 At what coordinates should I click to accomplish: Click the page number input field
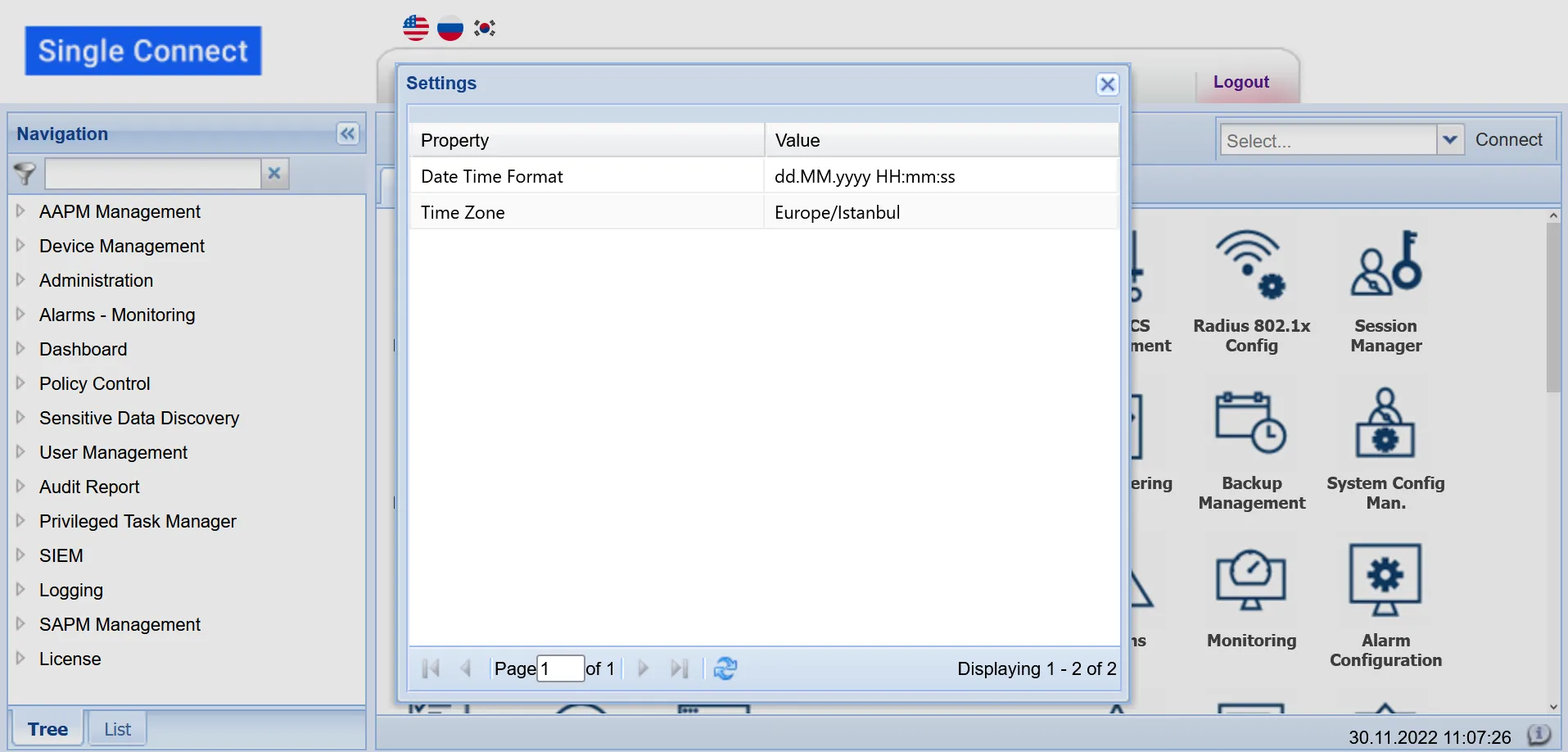click(560, 668)
